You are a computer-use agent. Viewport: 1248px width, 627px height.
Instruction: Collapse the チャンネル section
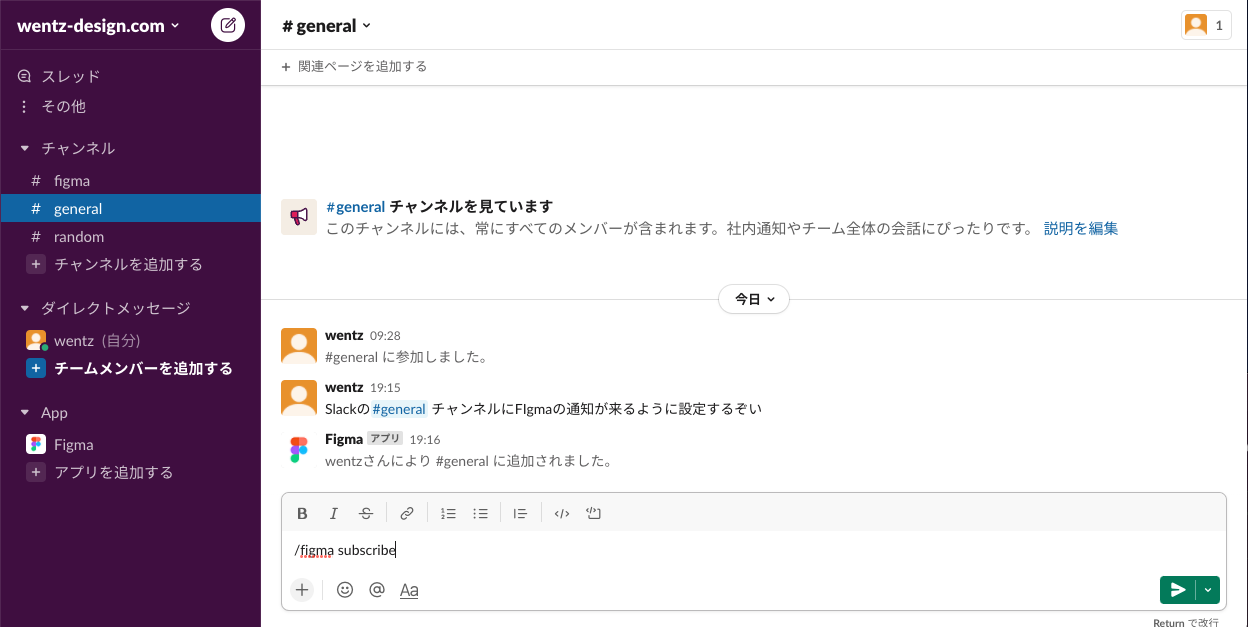25,148
